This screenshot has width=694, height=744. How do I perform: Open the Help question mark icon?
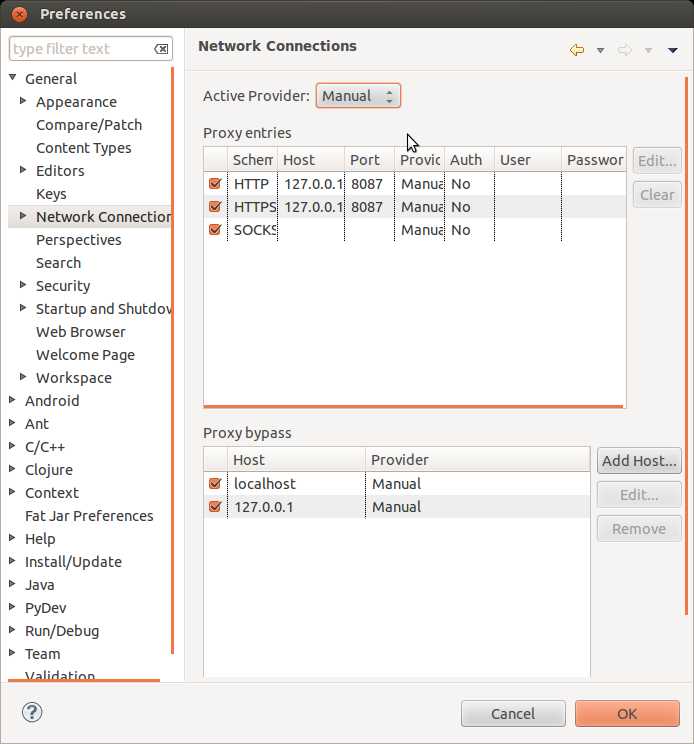click(32, 712)
